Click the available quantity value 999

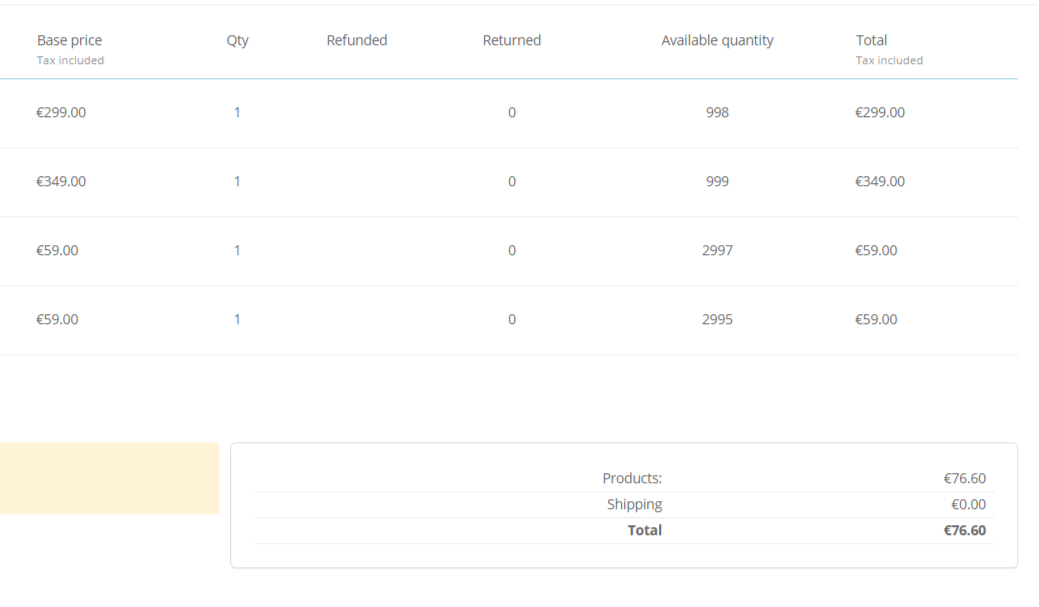(717, 182)
